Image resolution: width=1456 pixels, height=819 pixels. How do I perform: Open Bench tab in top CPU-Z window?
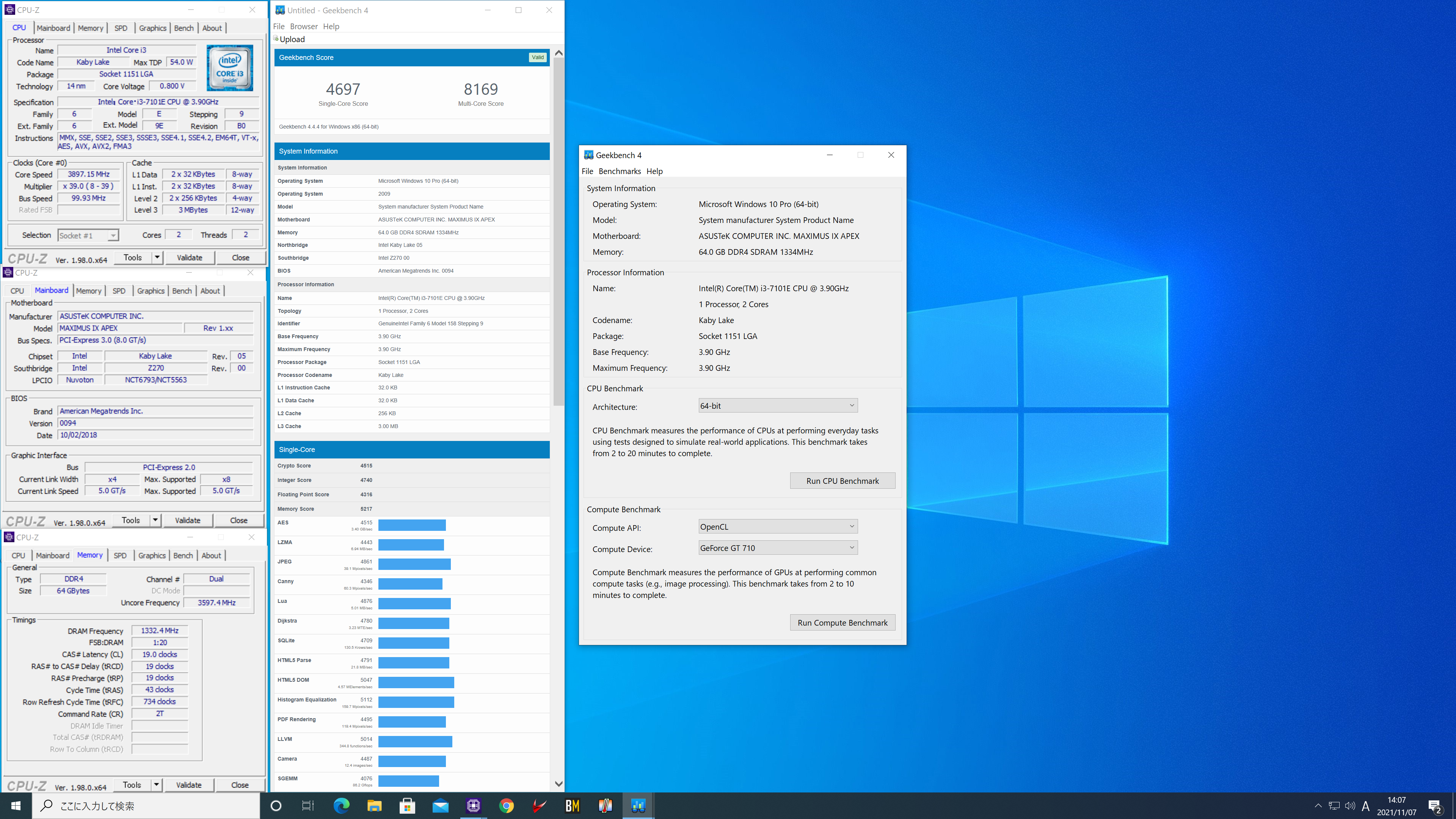tap(184, 28)
